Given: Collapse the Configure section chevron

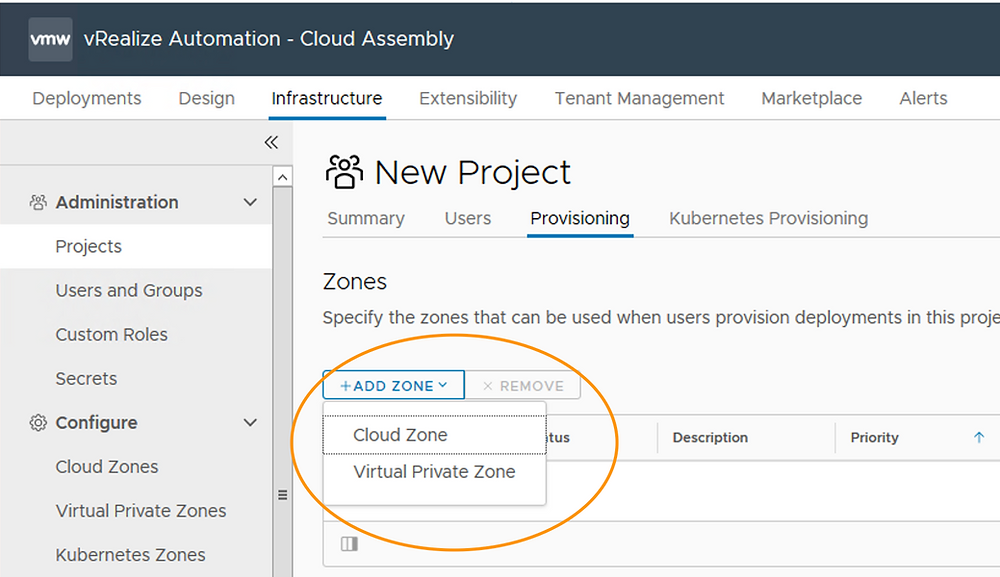Looking at the screenshot, I should coord(250,423).
